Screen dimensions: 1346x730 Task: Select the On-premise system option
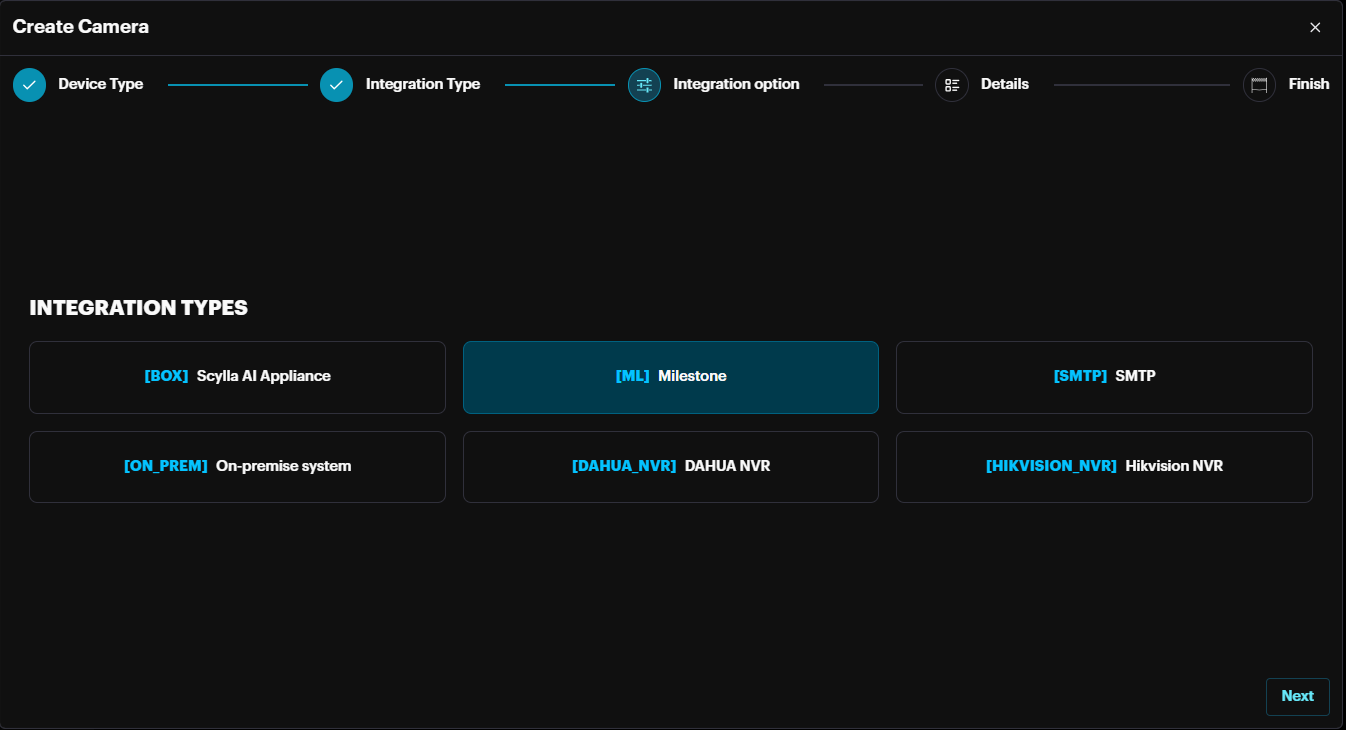[237, 467]
